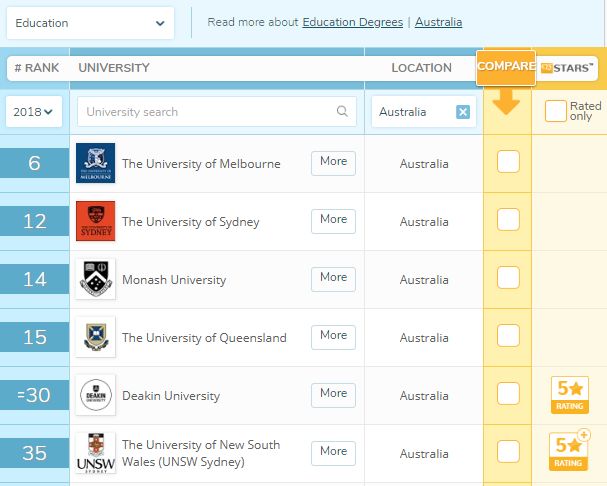Open University of Melbourne logo
The width and height of the screenshot is (607, 486).
[x=95, y=163]
